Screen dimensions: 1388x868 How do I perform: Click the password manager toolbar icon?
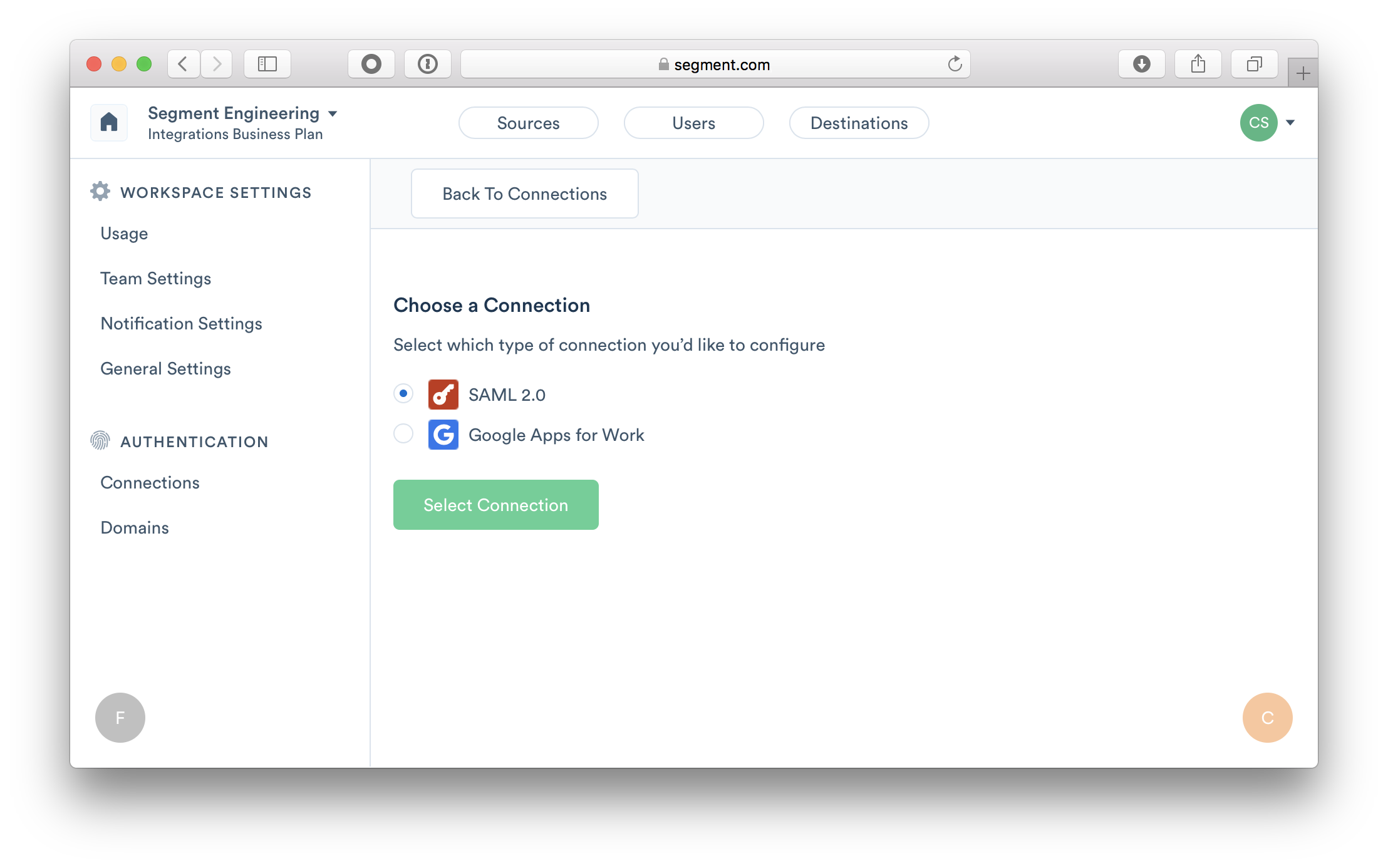coord(428,64)
